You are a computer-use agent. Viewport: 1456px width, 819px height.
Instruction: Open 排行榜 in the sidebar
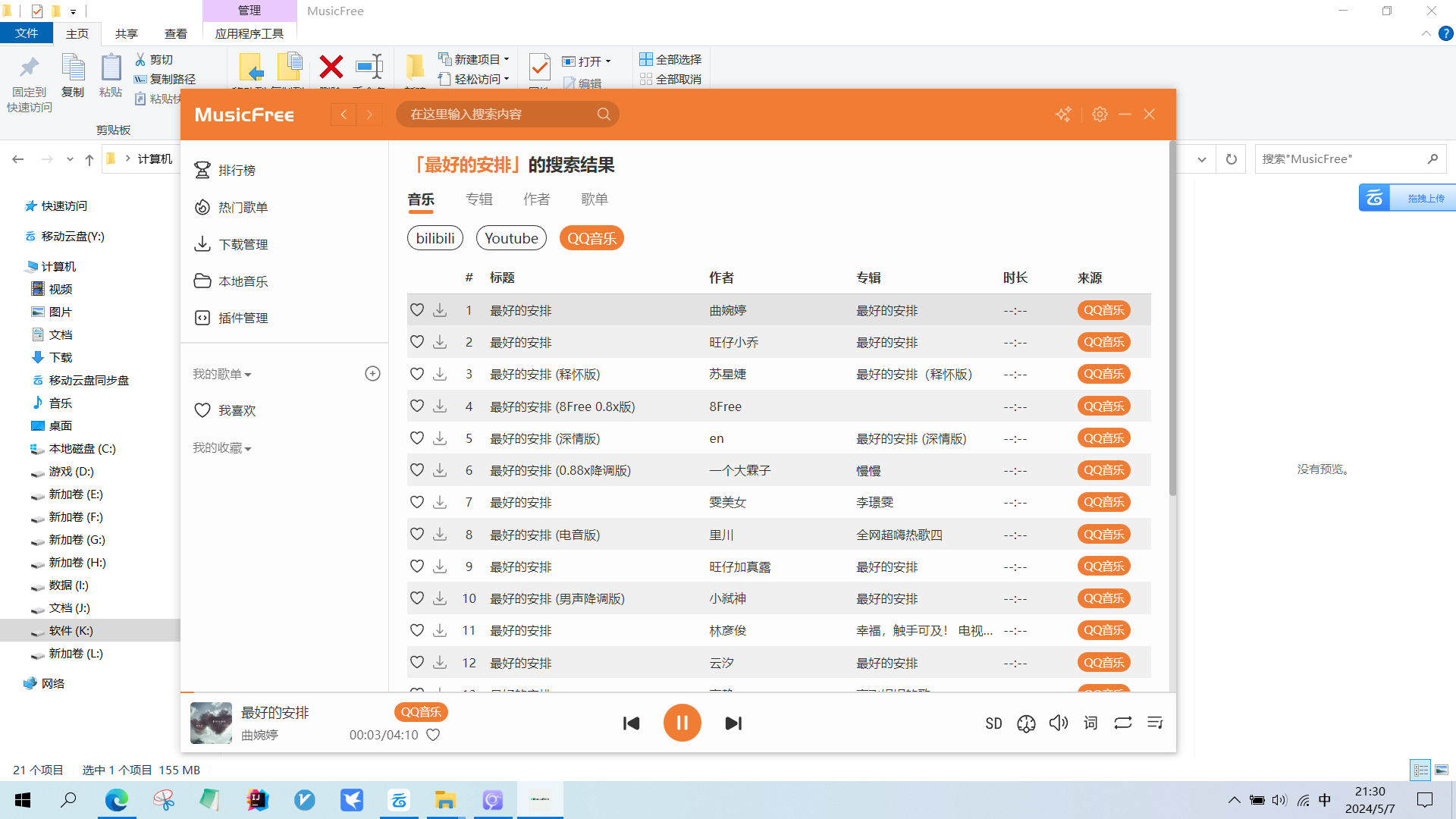(237, 170)
